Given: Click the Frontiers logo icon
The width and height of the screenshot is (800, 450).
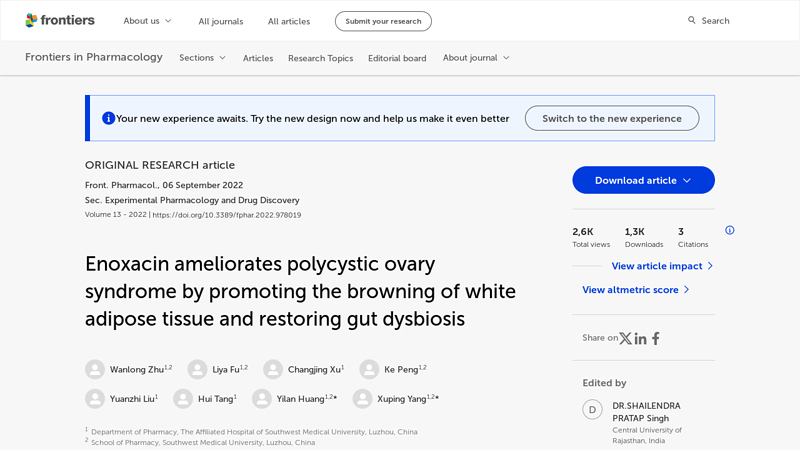Looking at the screenshot, I should coord(32,21).
